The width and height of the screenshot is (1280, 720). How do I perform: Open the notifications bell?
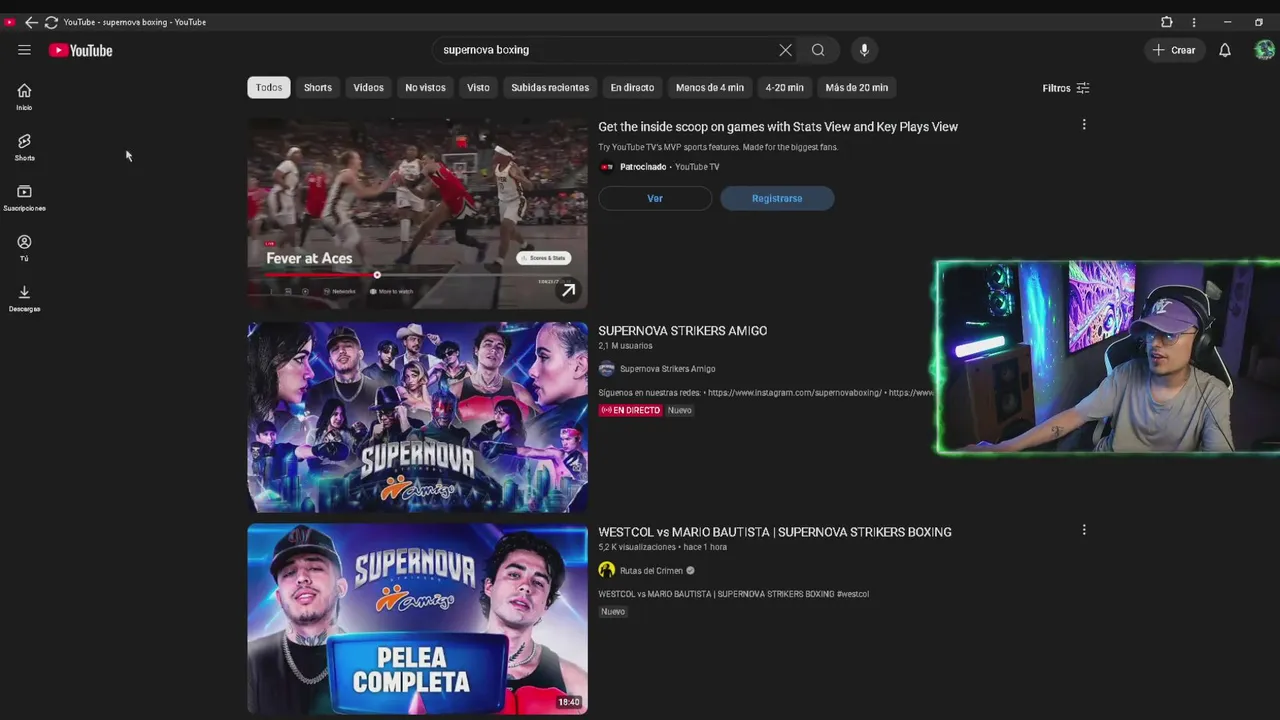point(1224,50)
